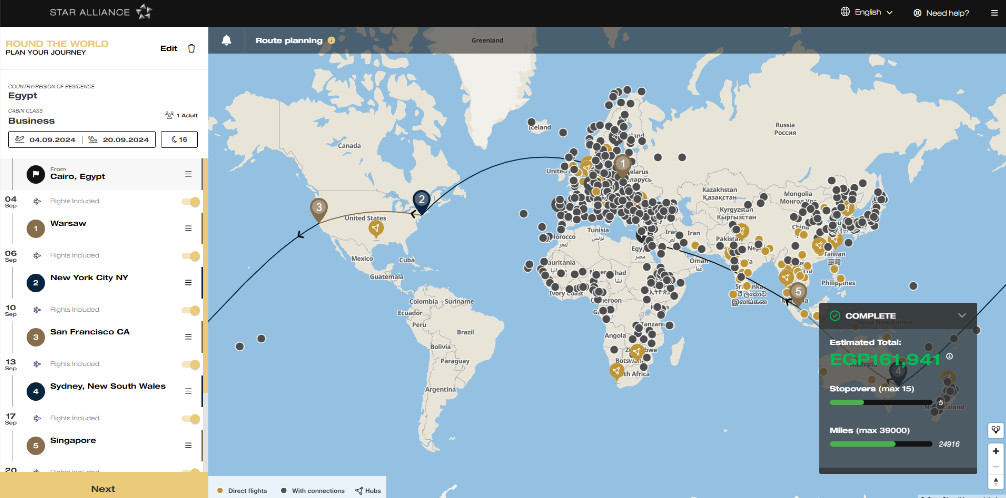This screenshot has height=498, width=1006.
Task: Open the San Francisco CA row menu
Action: [189, 336]
